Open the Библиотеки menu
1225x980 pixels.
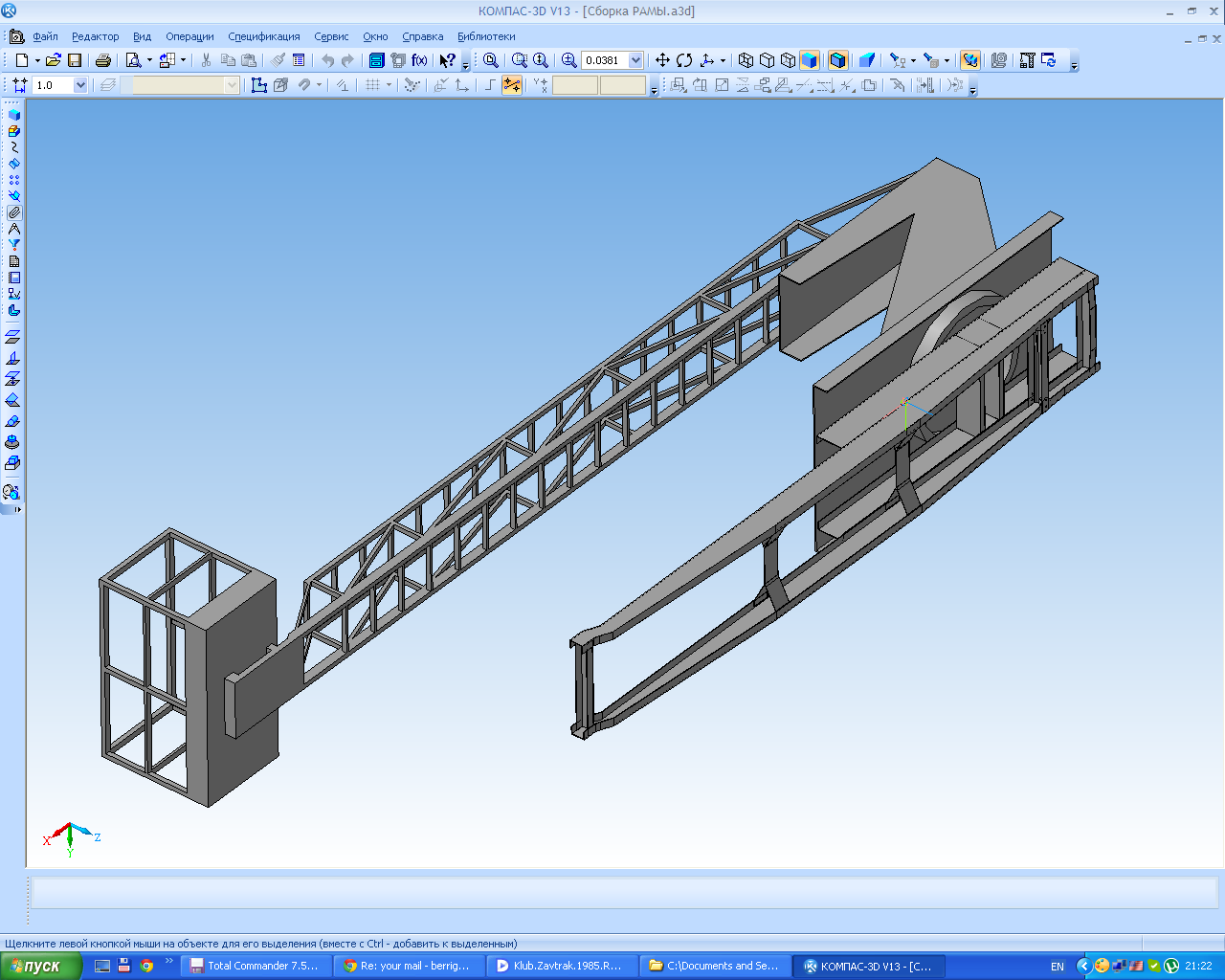tap(486, 36)
